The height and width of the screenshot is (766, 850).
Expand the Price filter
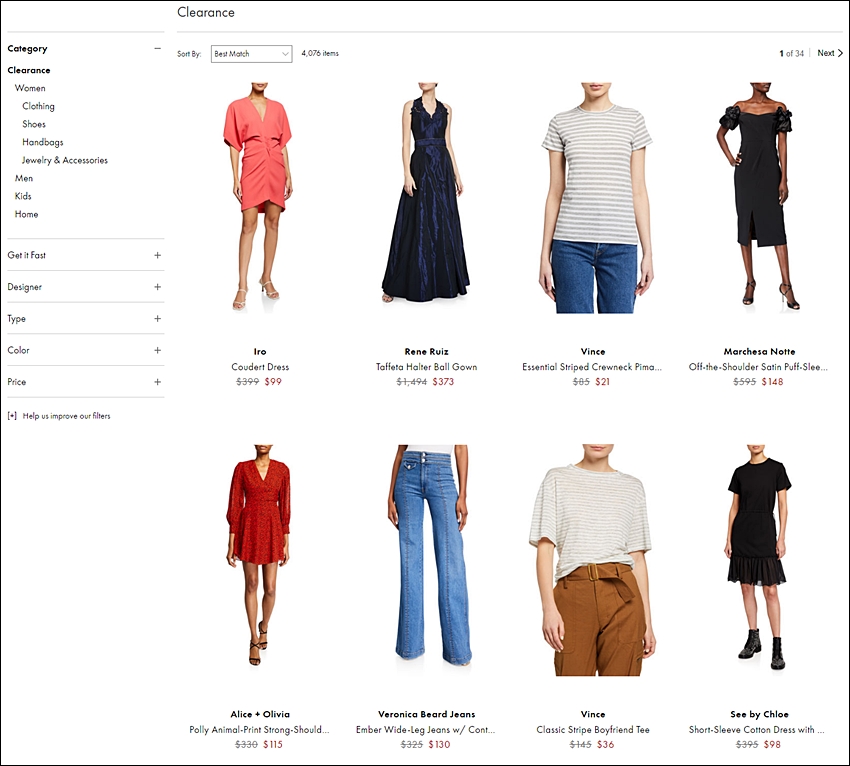(157, 382)
